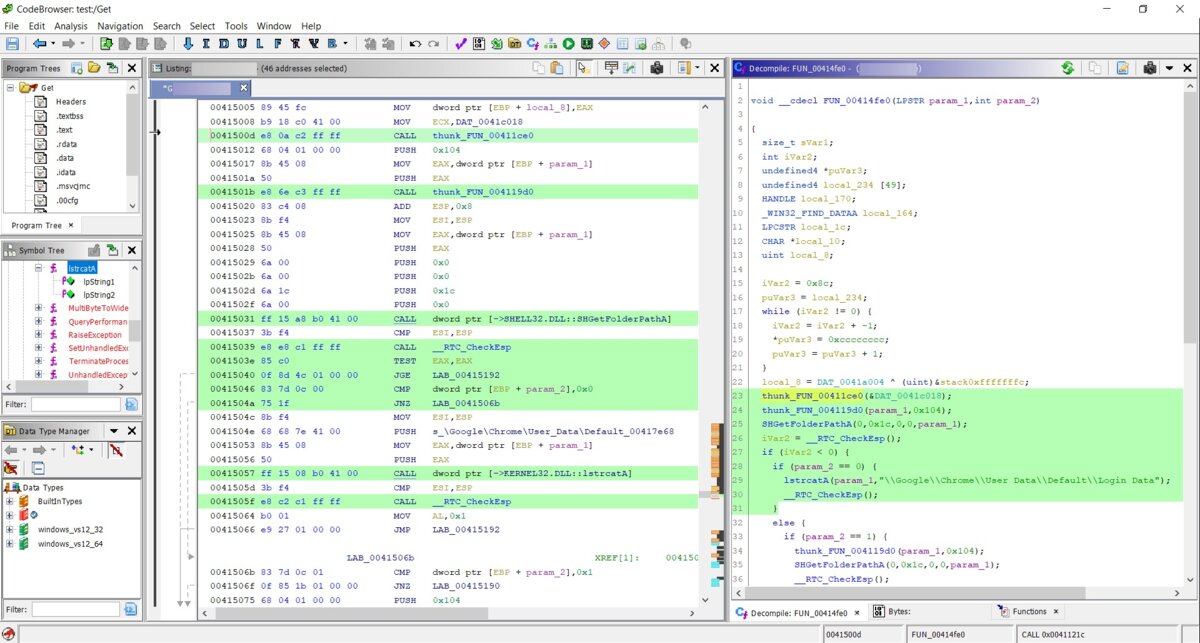Open Listing field editor dropdown arrow
The width and height of the screenshot is (1200, 643).
tap(698, 68)
